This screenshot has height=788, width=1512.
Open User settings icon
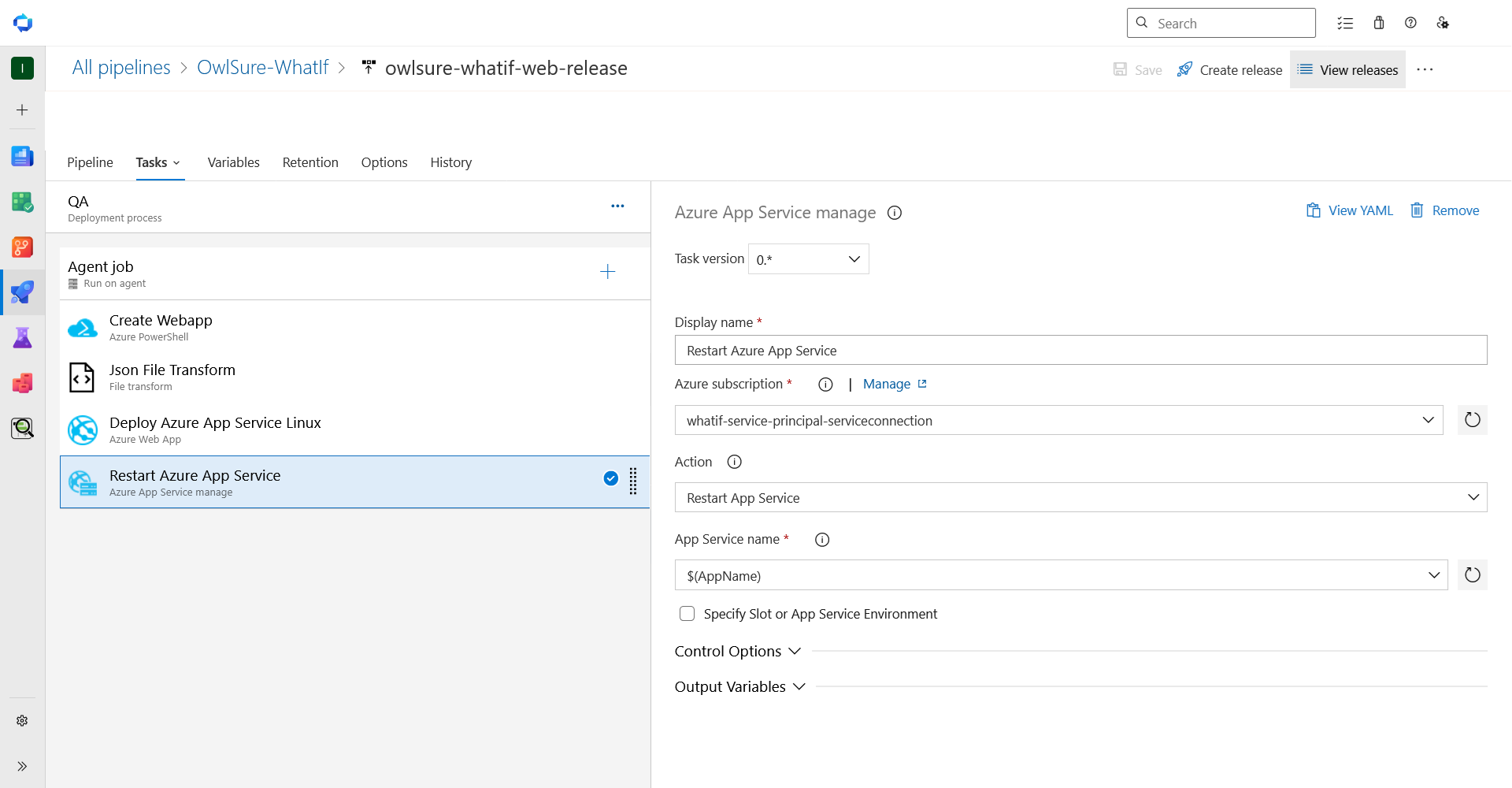[1443, 23]
